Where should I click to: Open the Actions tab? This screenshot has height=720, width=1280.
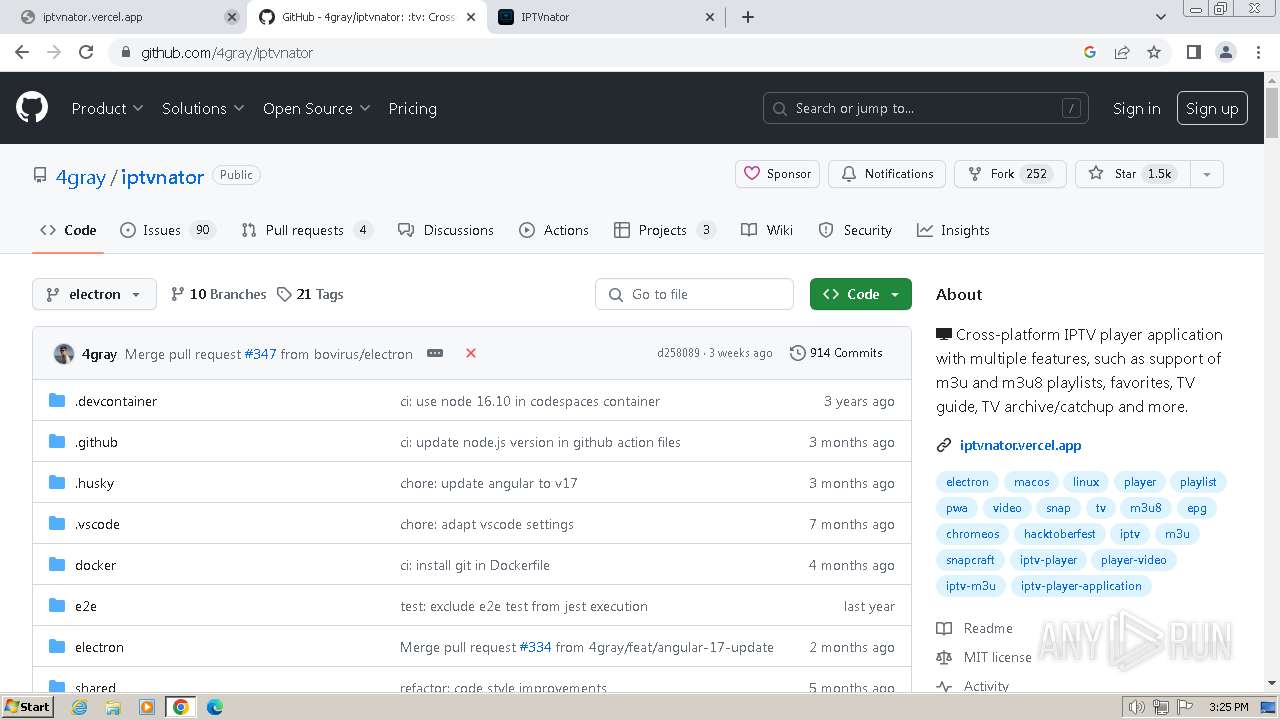click(x=554, y=230)
